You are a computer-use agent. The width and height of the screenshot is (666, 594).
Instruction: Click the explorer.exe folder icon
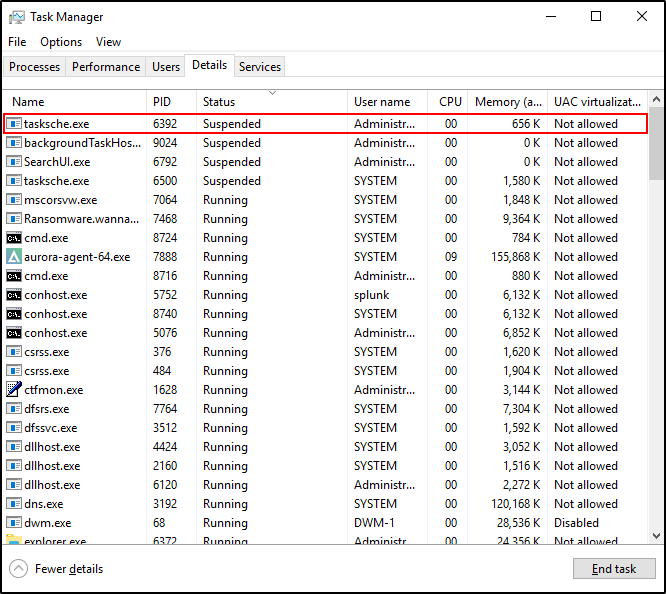point(14,541)
